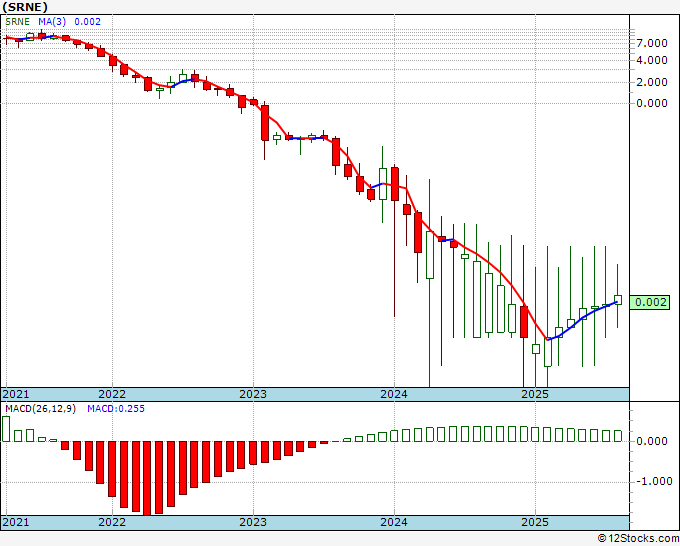680x546 pixels.
Task: Click the (SRNE) chart title
Action: tap(25, 7)
